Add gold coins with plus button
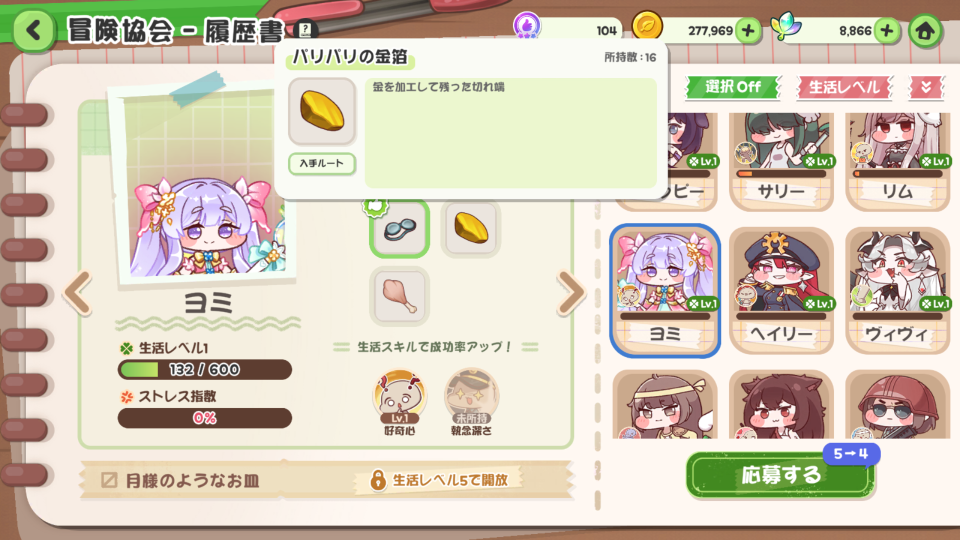This screenshot has width=960, height=540. (748, 30)
